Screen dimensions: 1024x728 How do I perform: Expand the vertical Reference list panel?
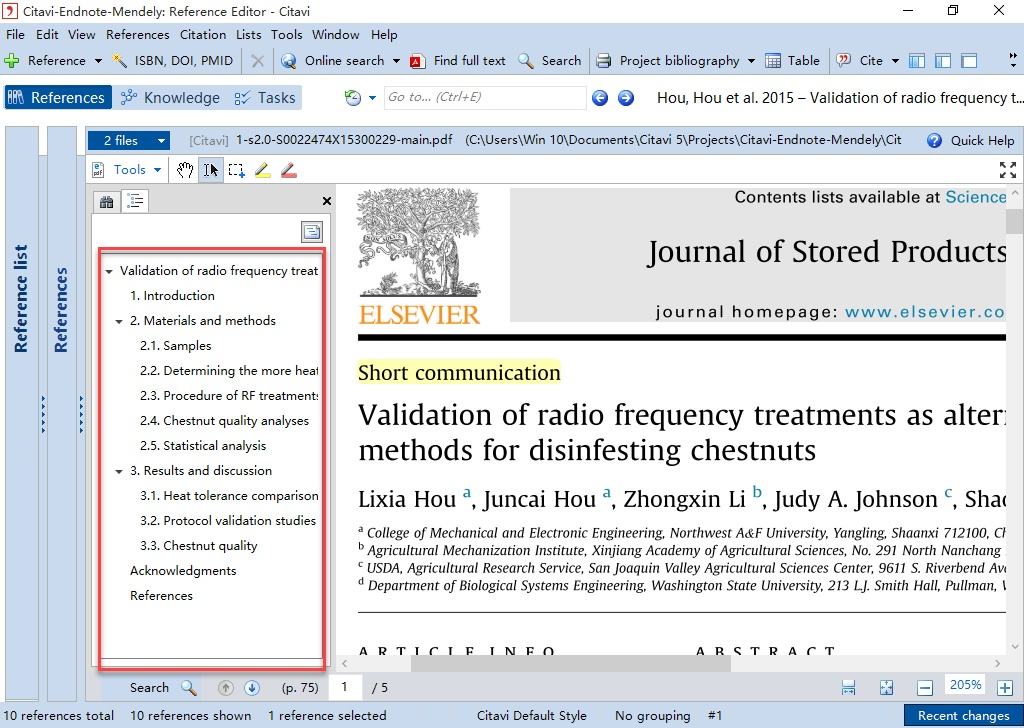pos(22,298)
